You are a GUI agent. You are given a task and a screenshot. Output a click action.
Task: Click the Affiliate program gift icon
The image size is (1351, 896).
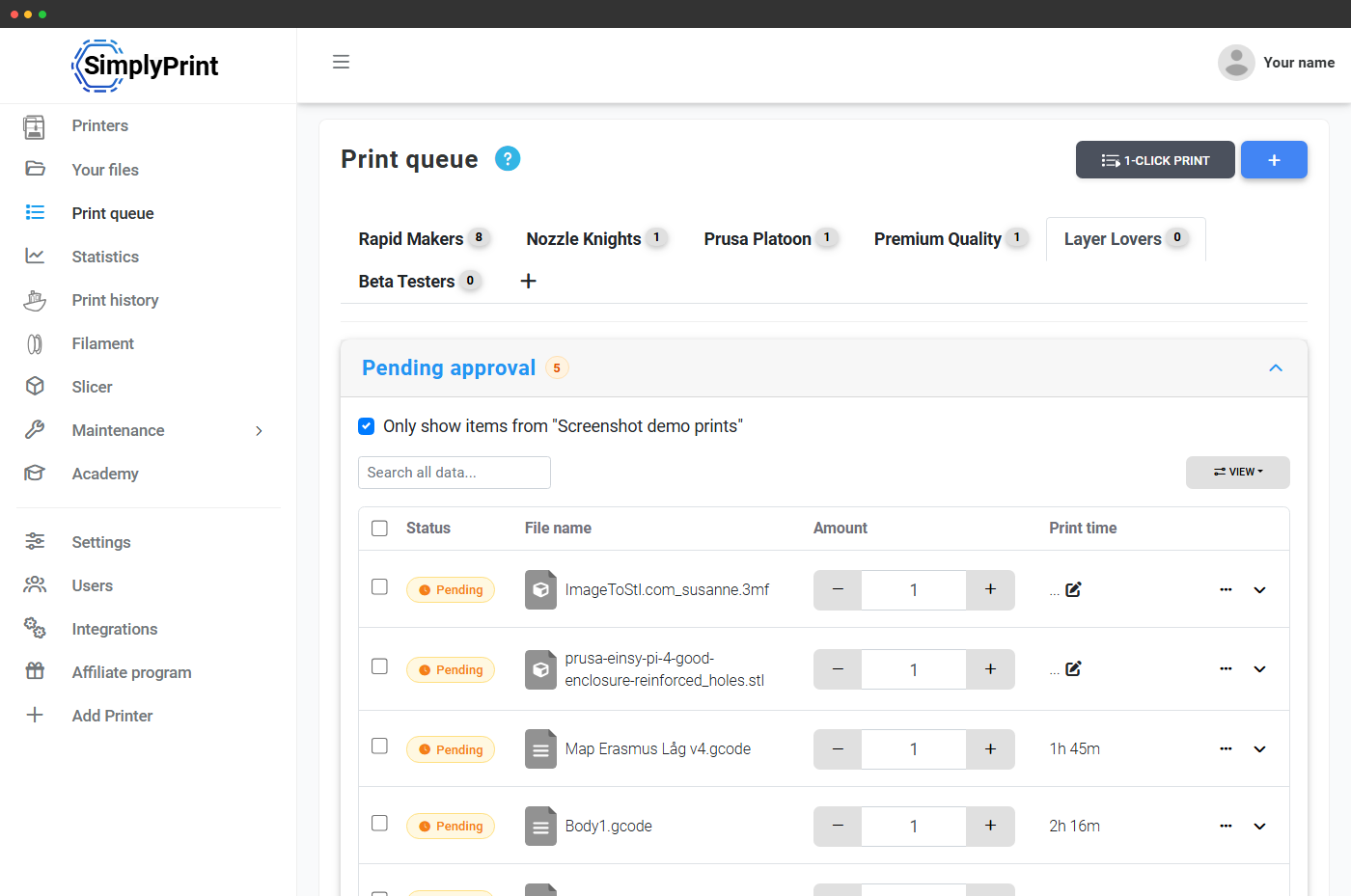[x=35, y=671]
